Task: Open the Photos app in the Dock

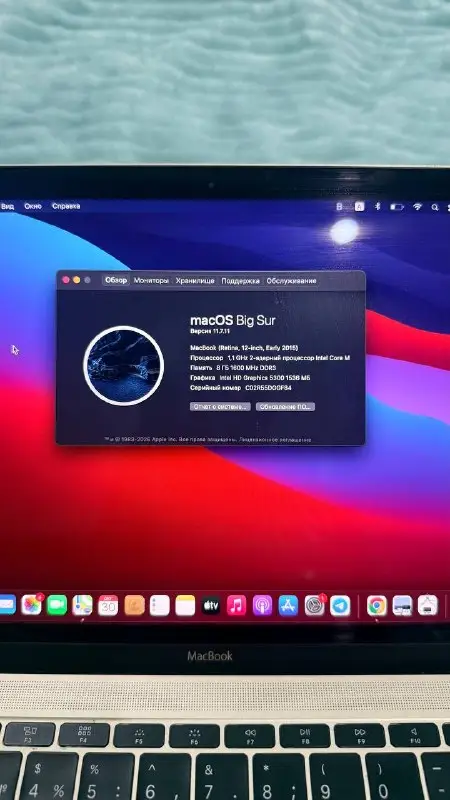Action: pos(31,605)
